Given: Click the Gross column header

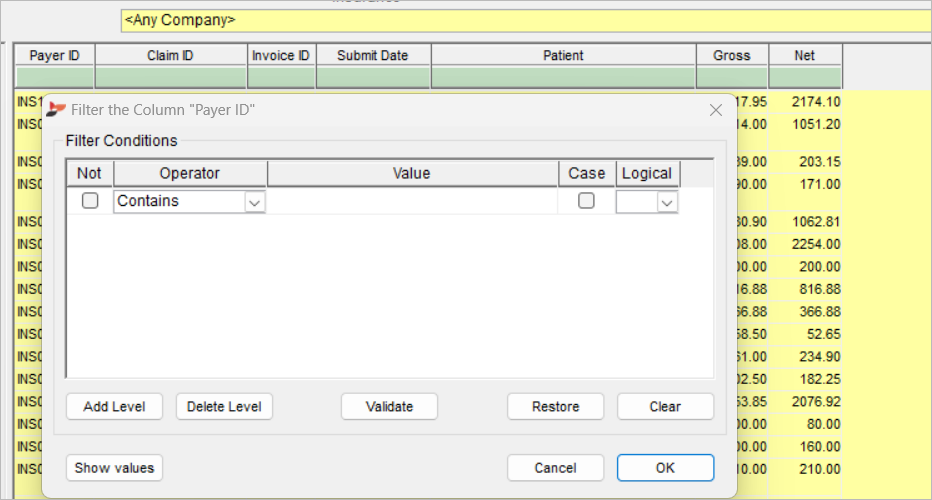Looking at the screenshot, I should pyautogui.click(x=732, y=55).
